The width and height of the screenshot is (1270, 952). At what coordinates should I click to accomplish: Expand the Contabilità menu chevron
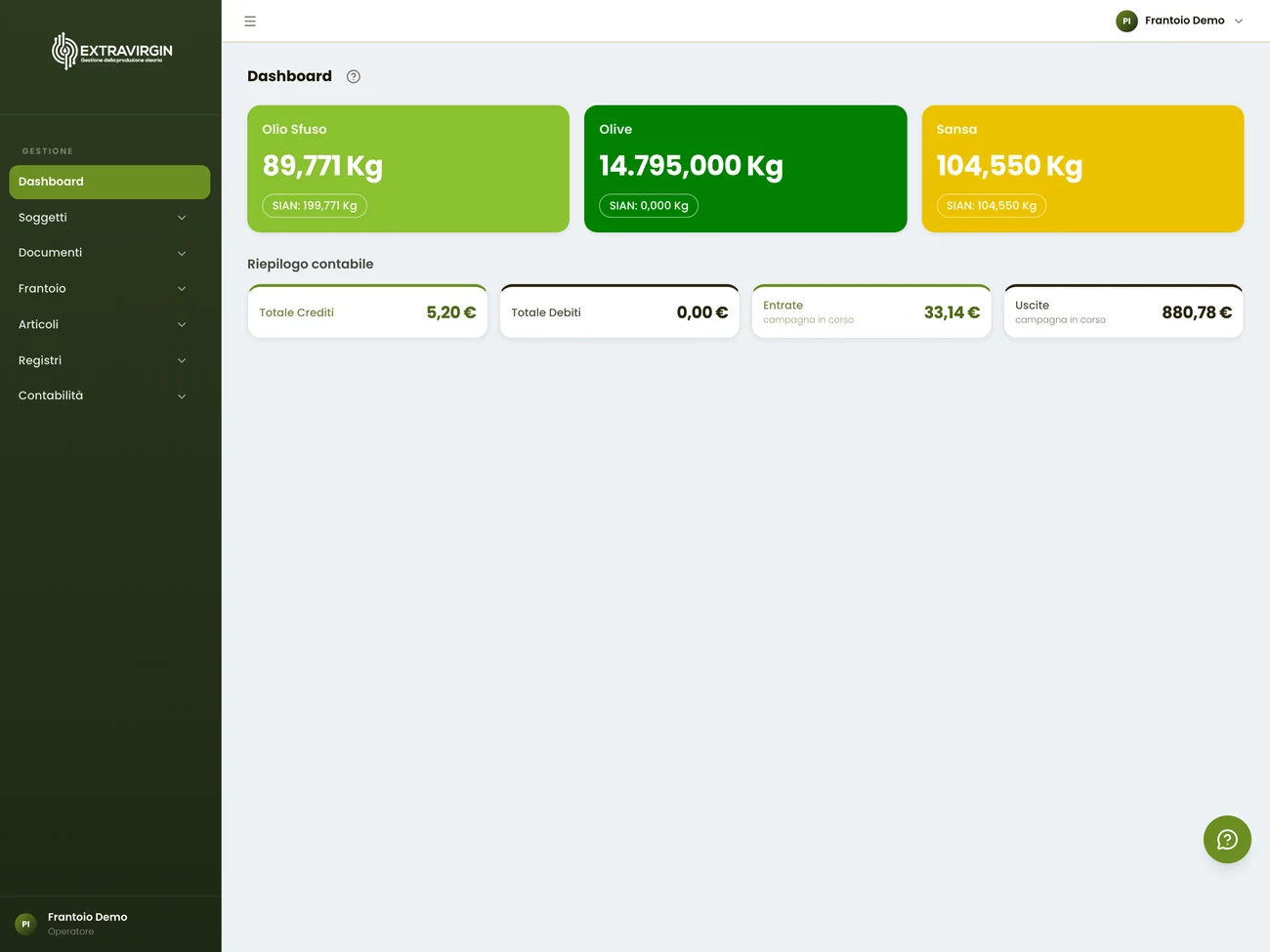tap(182, 395)
